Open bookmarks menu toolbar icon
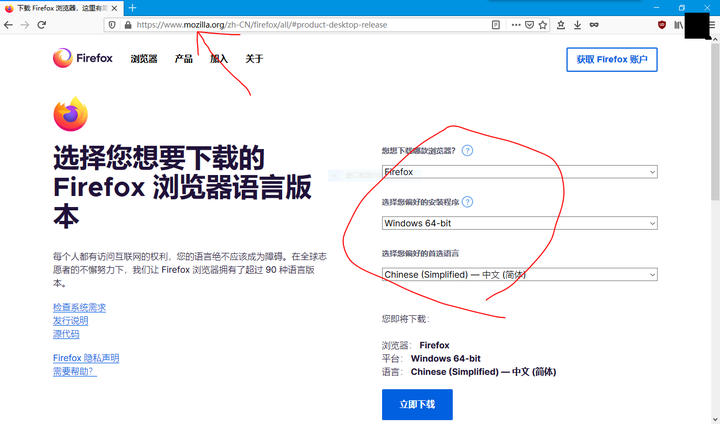 (561, 25)
